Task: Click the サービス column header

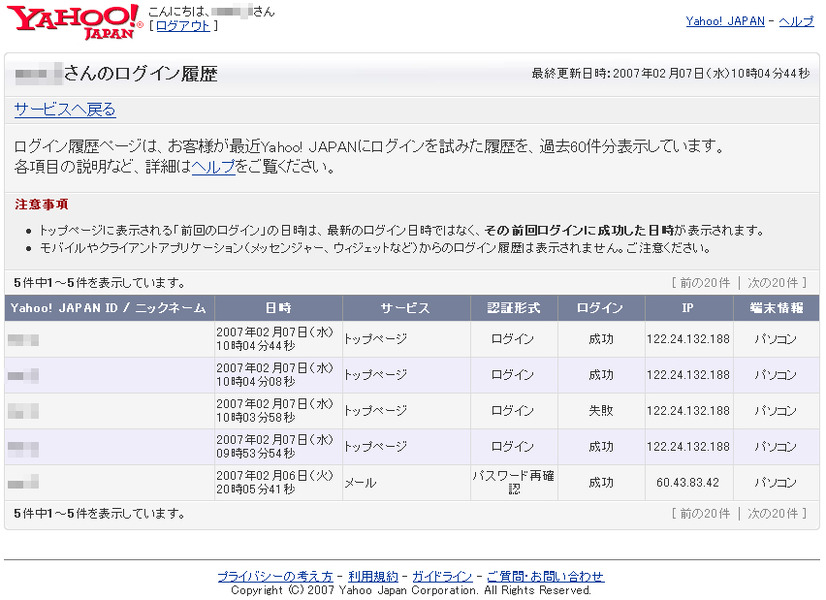Action: click(x=406, y=308)
